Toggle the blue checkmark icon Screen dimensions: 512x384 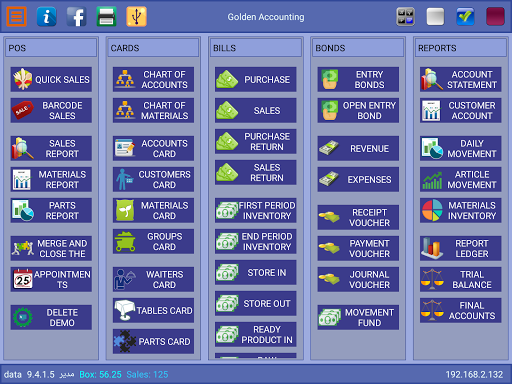coord(465,16)
